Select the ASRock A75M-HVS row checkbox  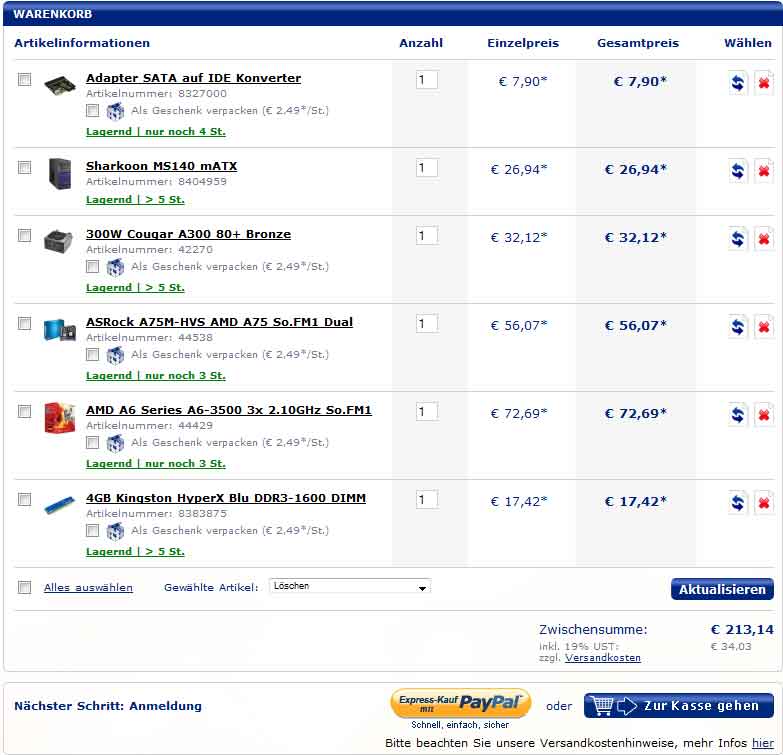(x=24, y=324)
